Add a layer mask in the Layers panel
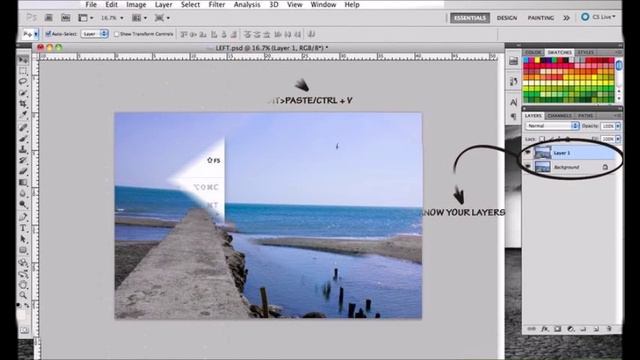Screen dimensions: 640x360 (x=558, y=329)
